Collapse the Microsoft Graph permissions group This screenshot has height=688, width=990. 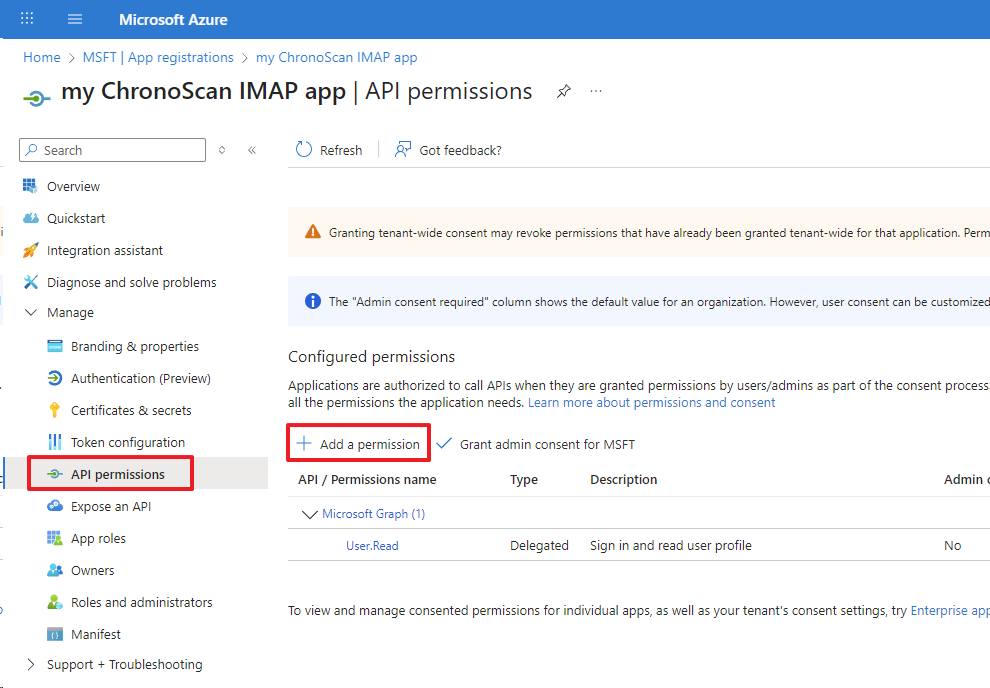(x=308, y=514)
